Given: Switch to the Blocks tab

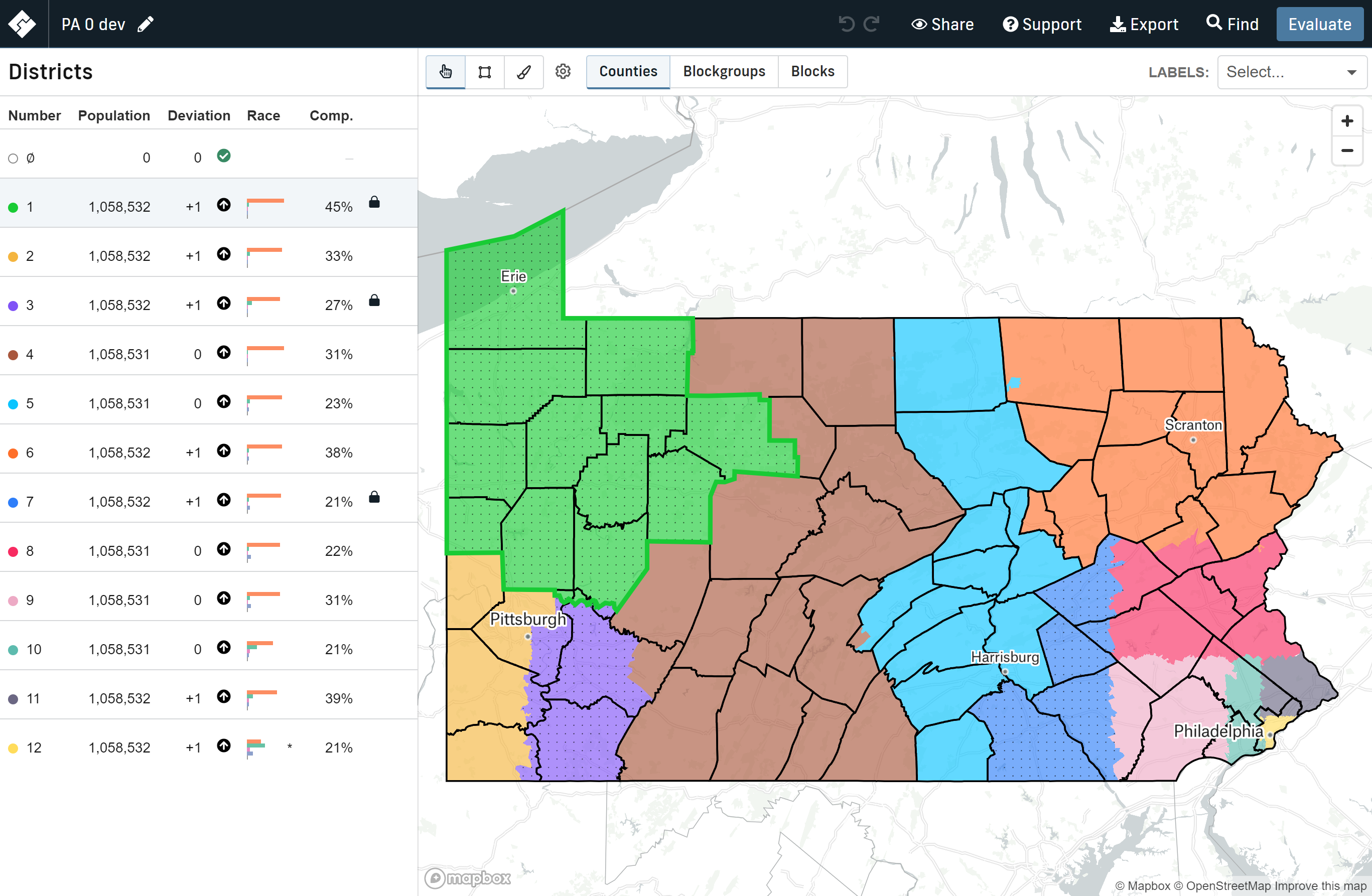Looking at the screenshot, I should coord(812,71).
